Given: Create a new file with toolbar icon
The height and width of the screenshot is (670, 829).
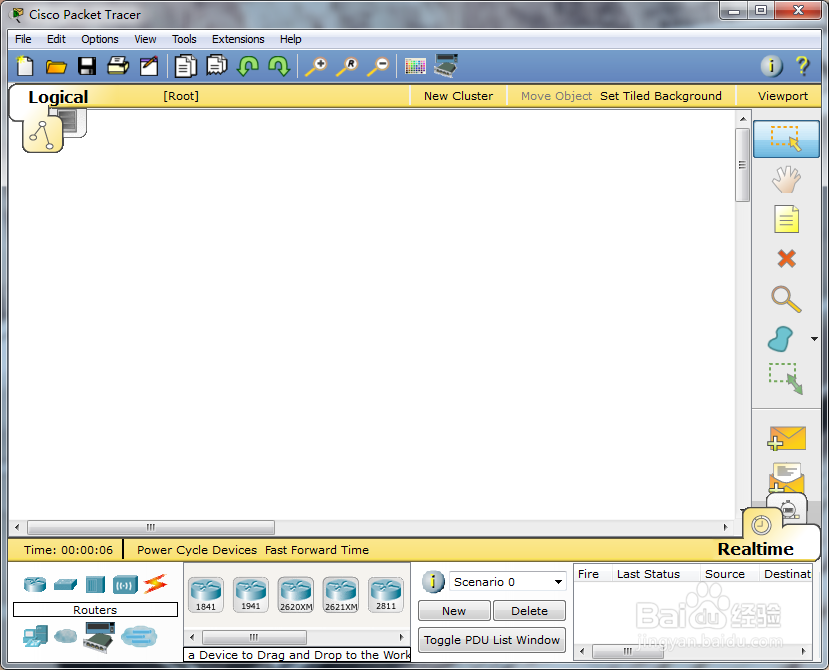Looking at the screenshot, I should click(25, 66).
